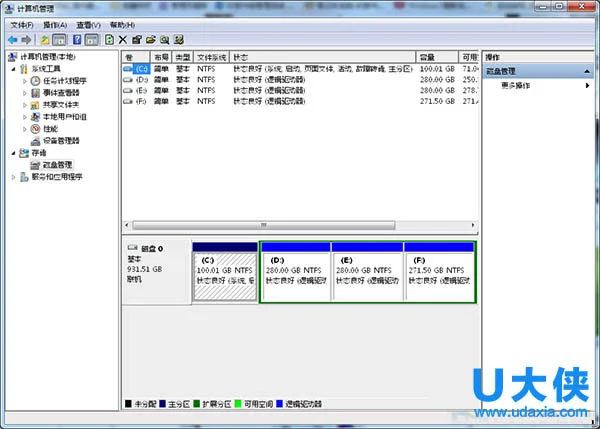This screenshot has width=600, height=429.
Task: Expand the 任务计划程序 tree node arrow
Action: 25,81
